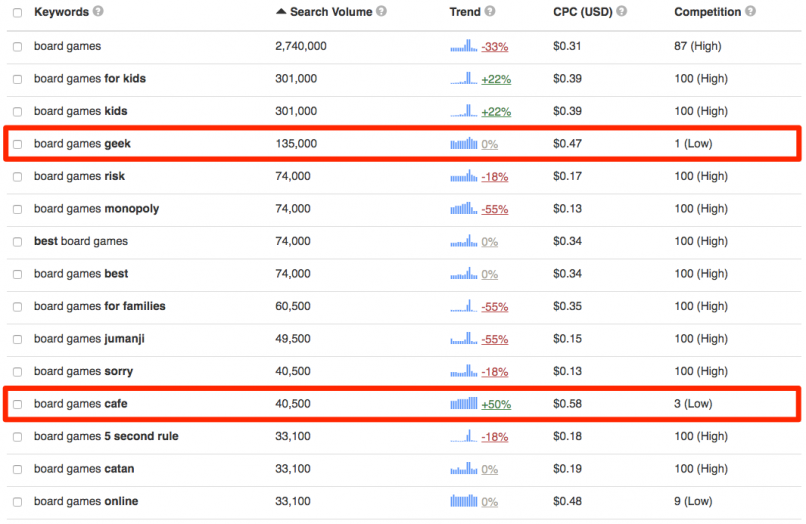Click the 135,000 search volume value
The image size is (806, 524).
click(x=296, y=143)
